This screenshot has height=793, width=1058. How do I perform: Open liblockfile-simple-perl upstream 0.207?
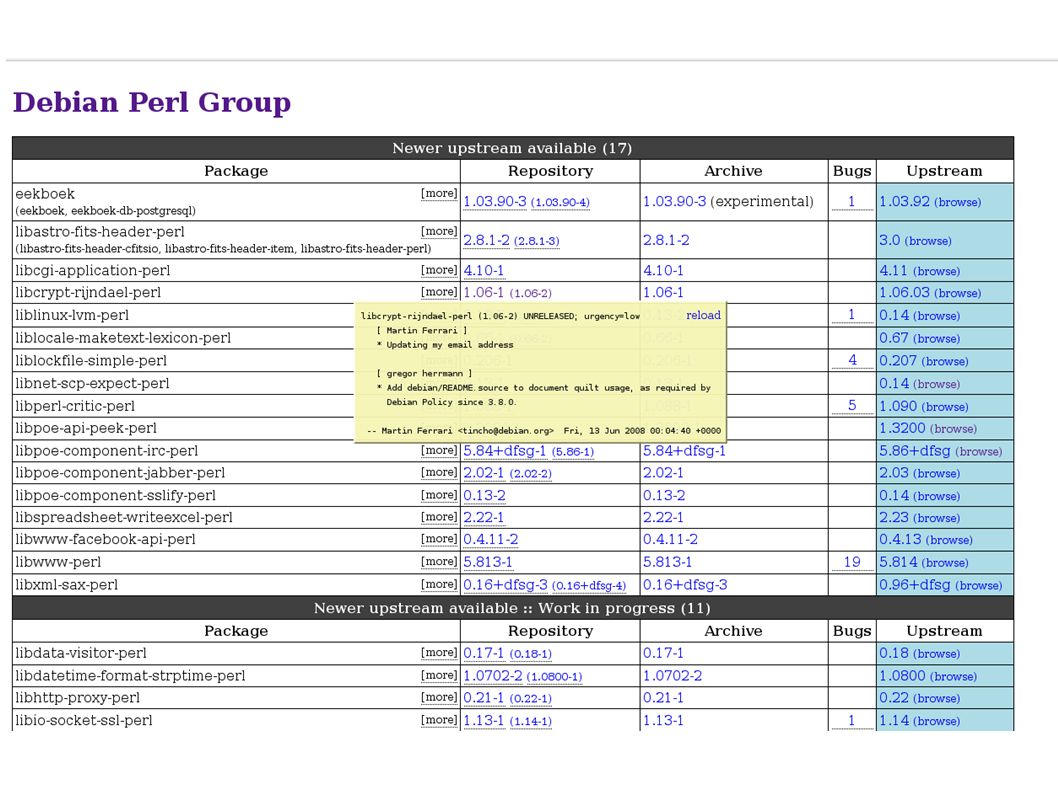coord(898,361)
